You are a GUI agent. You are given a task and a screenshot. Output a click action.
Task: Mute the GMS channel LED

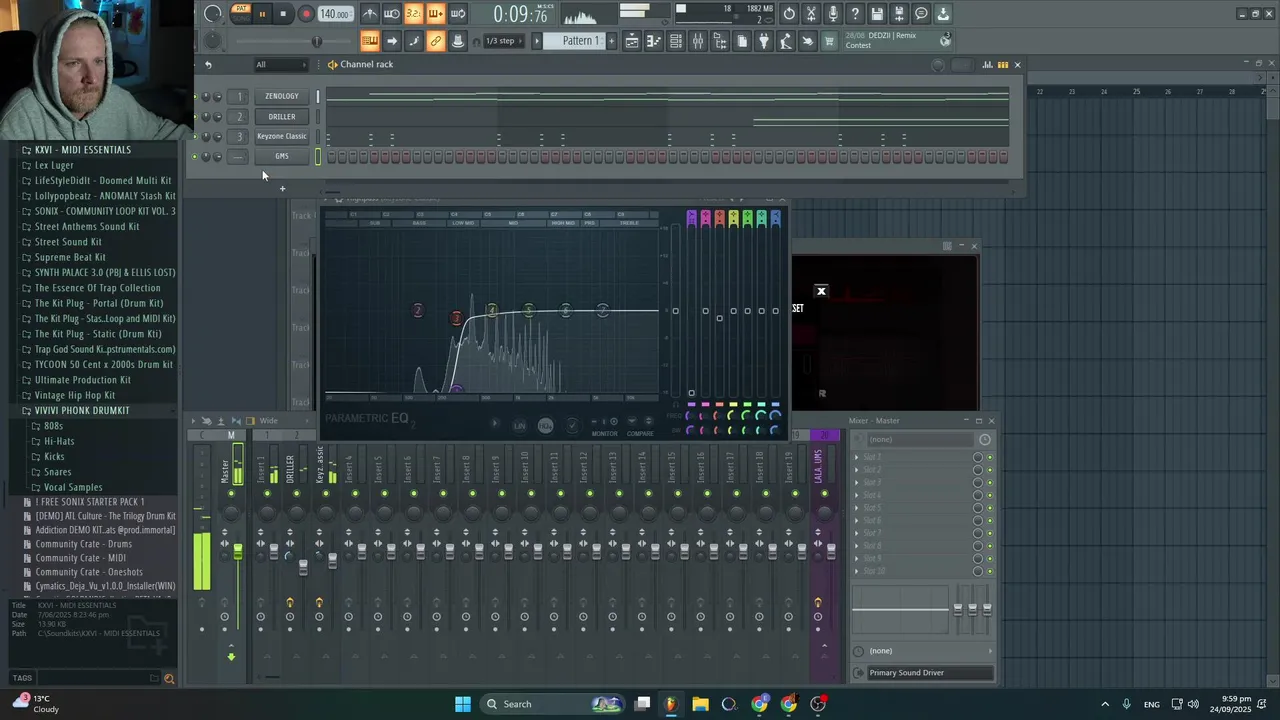point(195,157)
